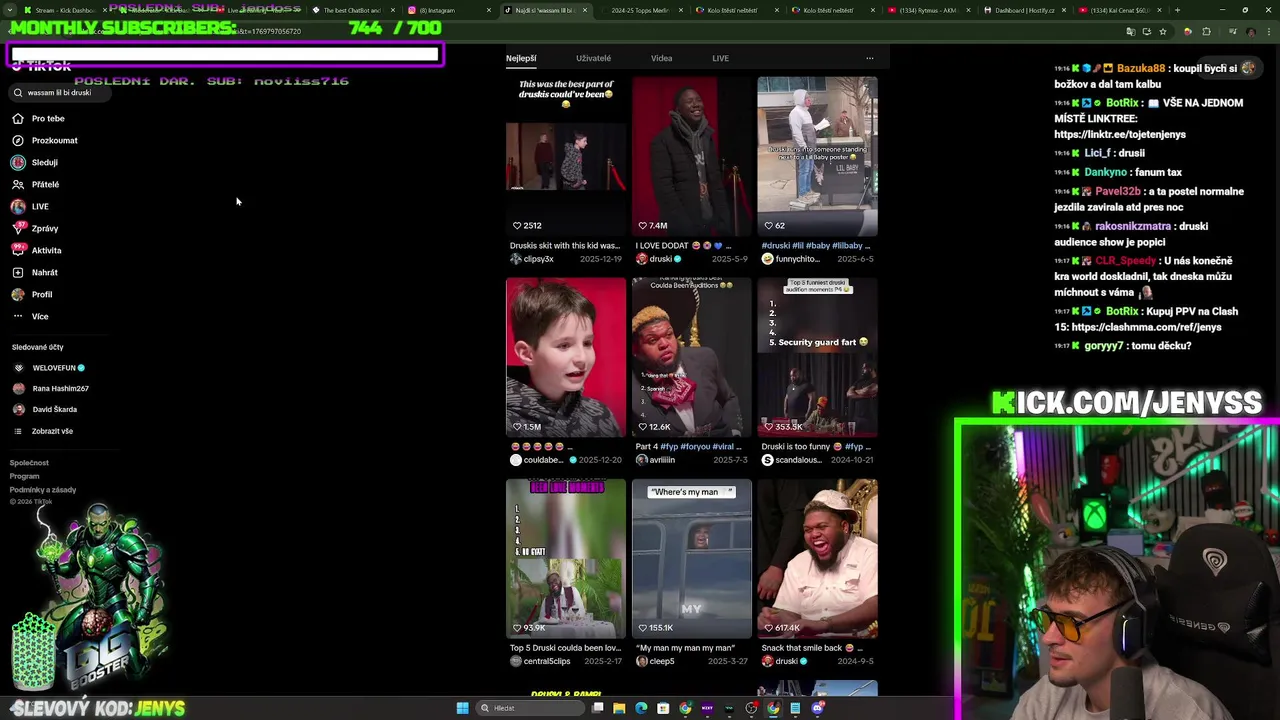Open the clashmma.com link in chat
This screenshot has height=720, width=1280.
point(1146,327)
